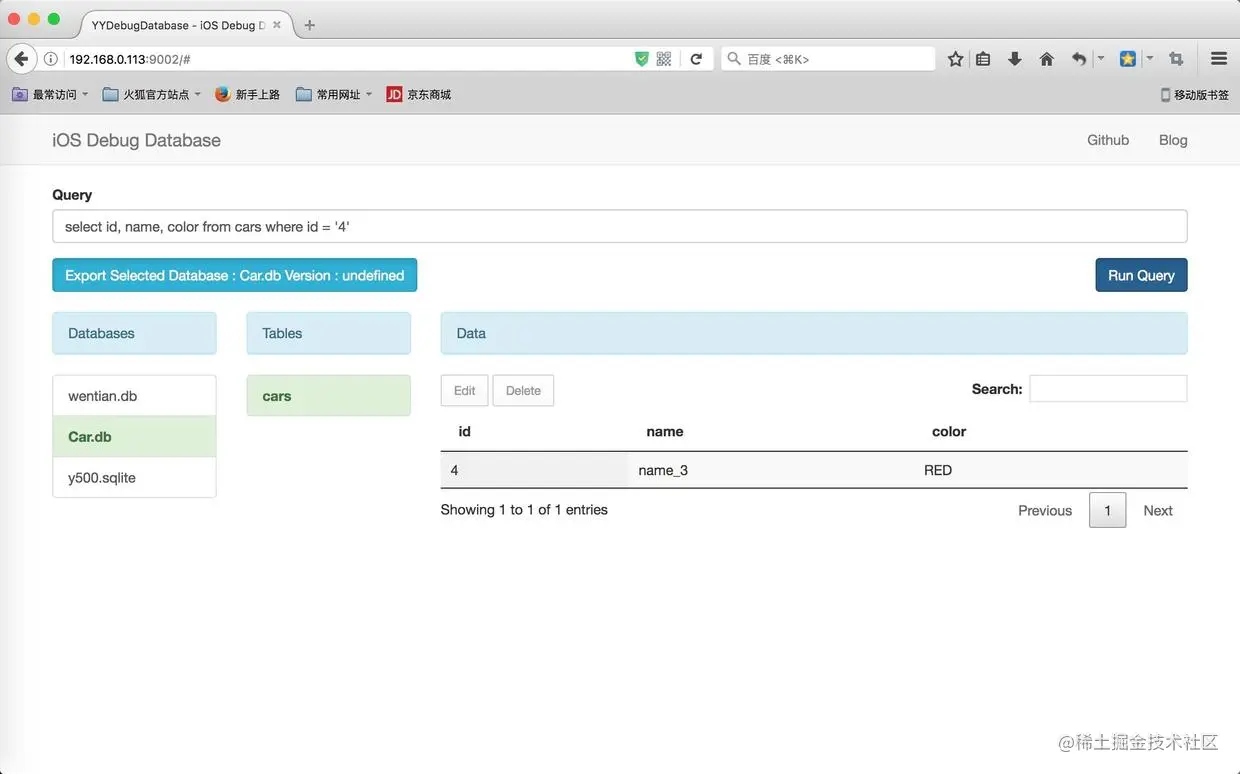Open 京东商城 JD bookmark
The width and height of the screenshot is (1240, 774).
point(418,94)
